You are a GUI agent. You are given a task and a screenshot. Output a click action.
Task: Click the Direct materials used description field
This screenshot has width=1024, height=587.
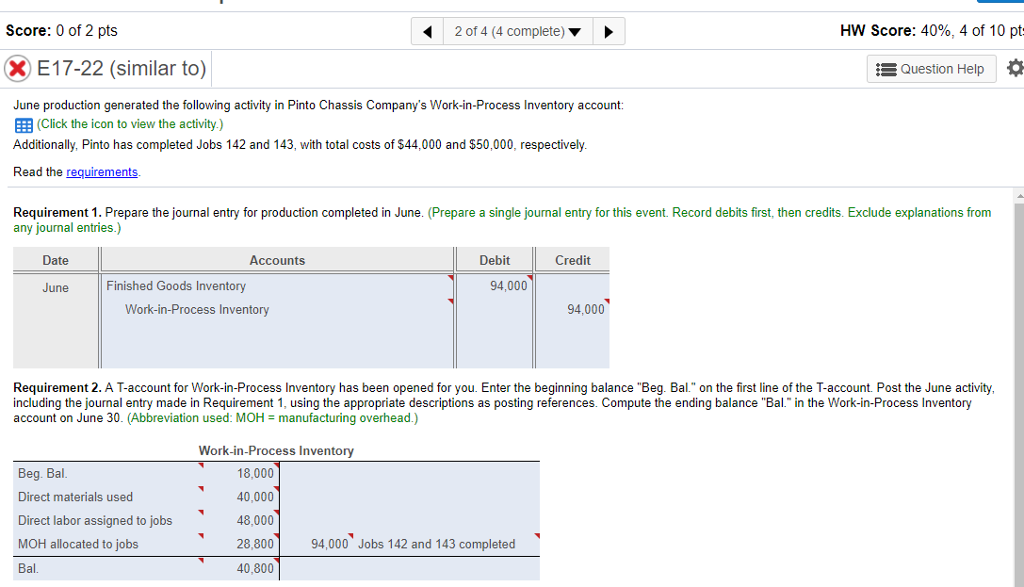(108, 497)
